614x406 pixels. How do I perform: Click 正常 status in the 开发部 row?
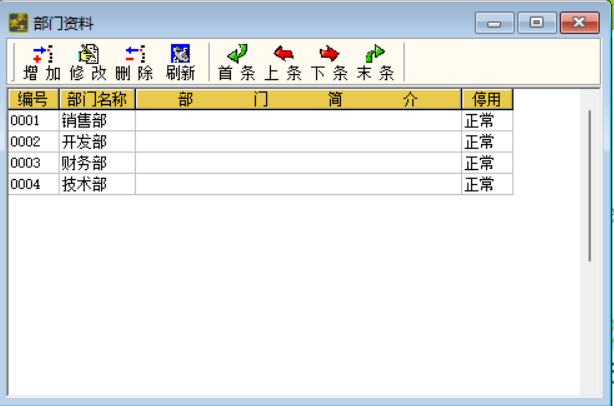point(487,142)
